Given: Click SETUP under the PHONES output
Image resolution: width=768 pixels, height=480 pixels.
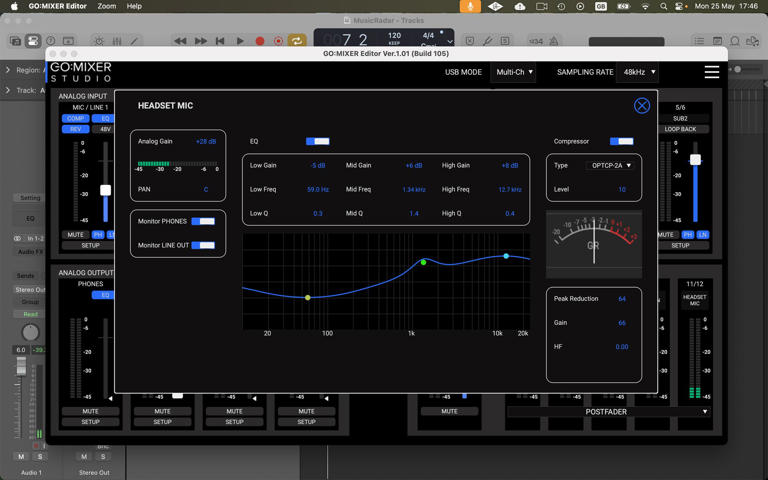Looking at the screenshot, I should [x=90, y=422].
